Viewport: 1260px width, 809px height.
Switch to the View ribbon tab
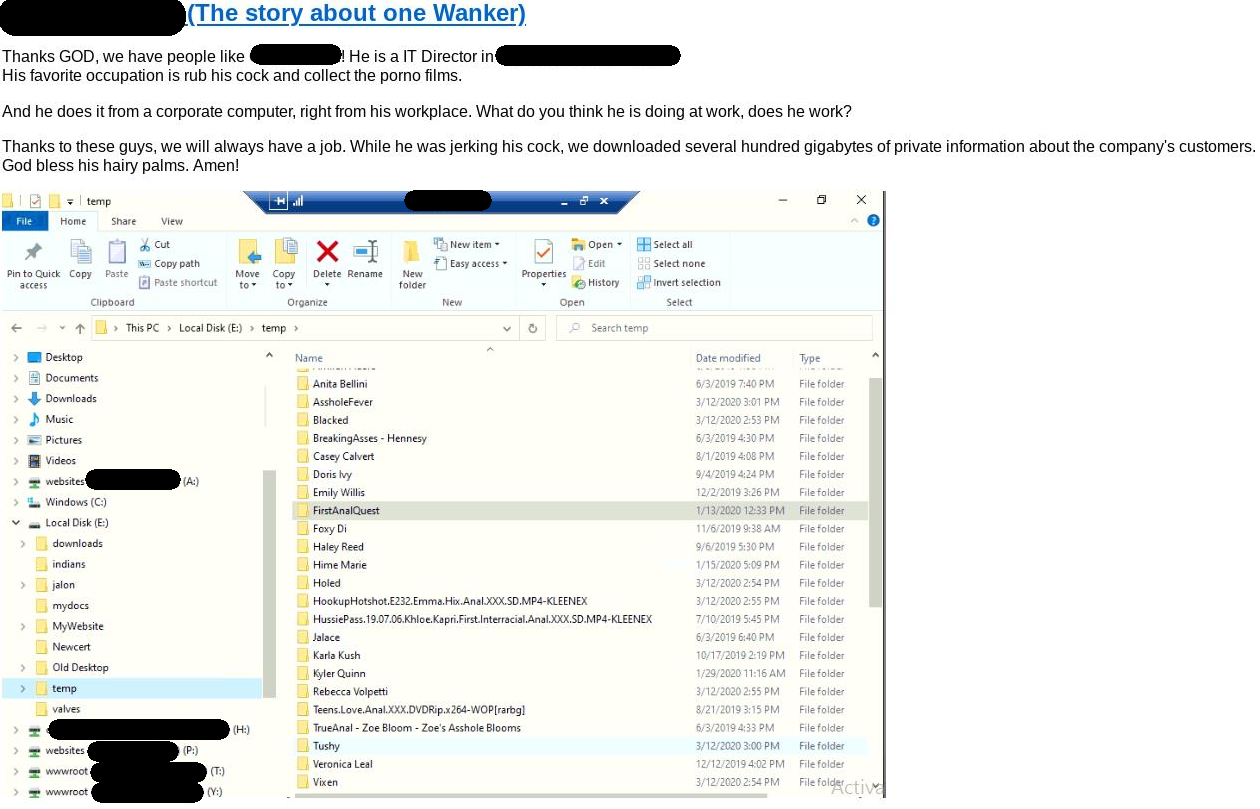[172, 221]
